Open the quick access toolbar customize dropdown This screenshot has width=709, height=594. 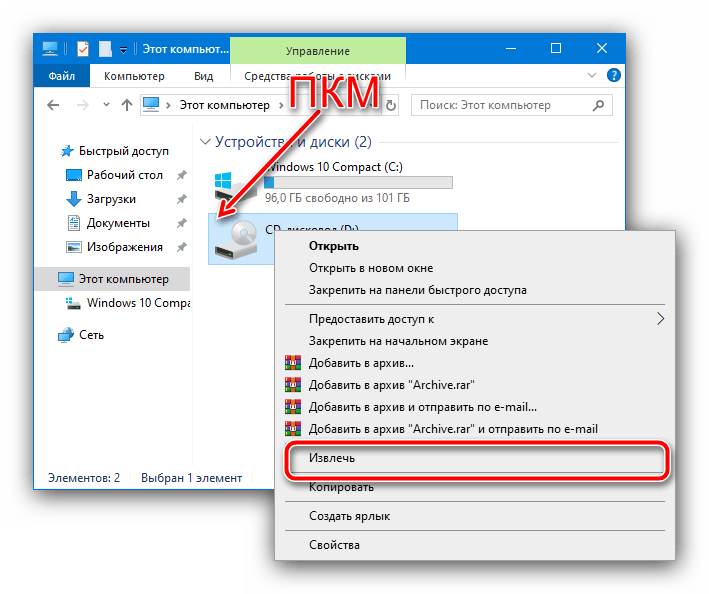point(123,50)
